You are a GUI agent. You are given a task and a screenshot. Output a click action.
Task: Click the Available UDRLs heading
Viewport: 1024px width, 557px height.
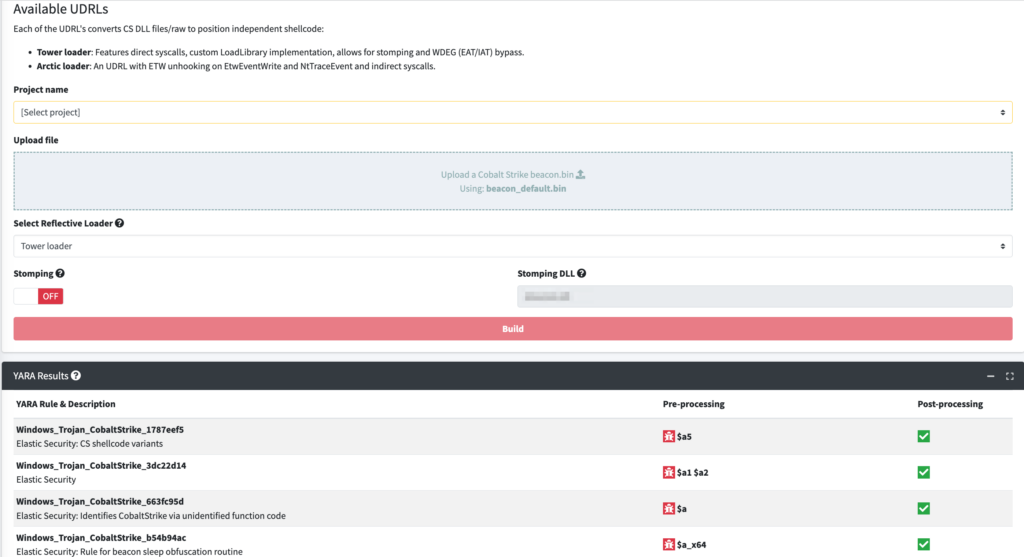tap(61, 9)
